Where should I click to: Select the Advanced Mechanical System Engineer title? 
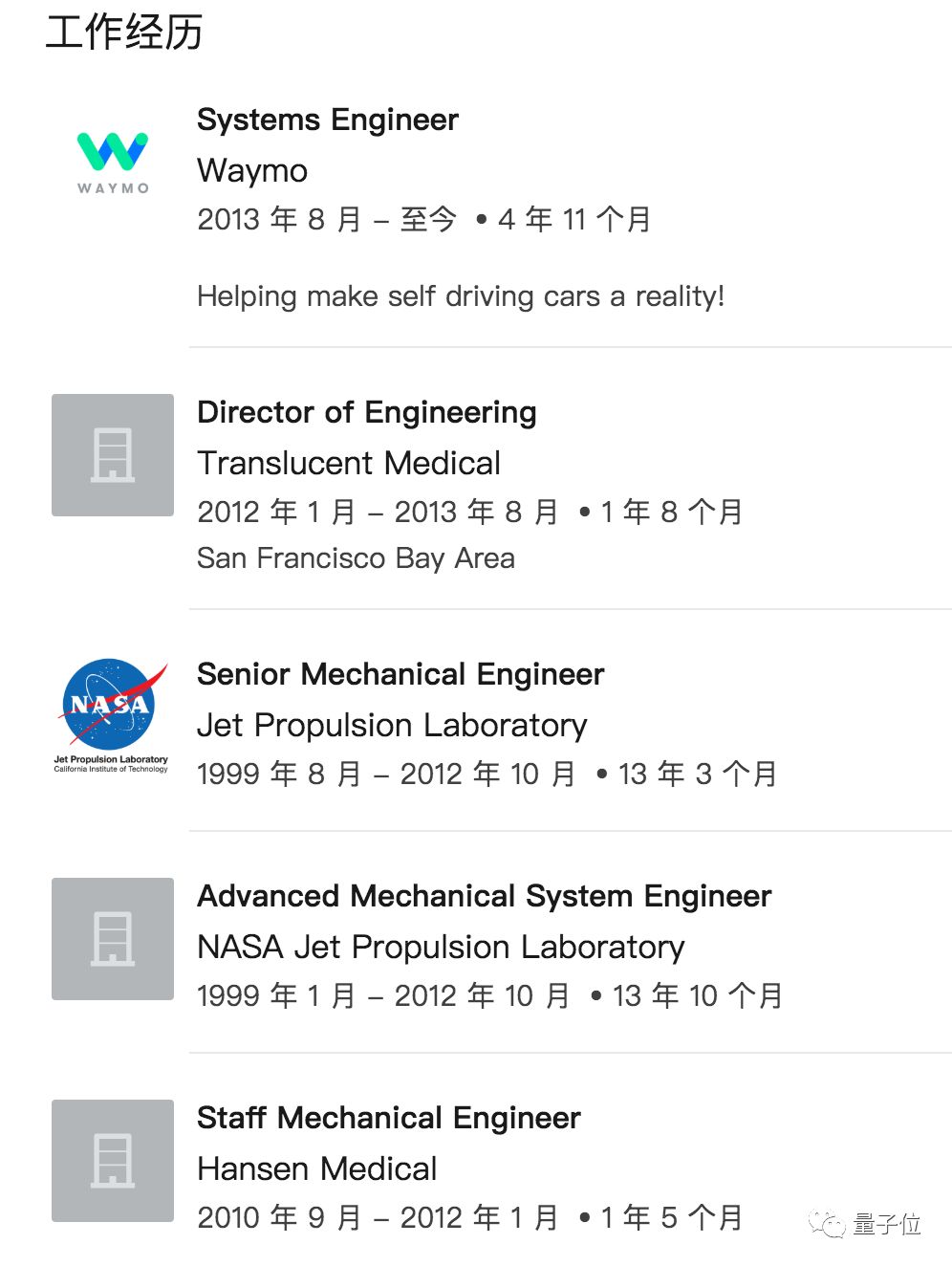[x=484, y=896]
